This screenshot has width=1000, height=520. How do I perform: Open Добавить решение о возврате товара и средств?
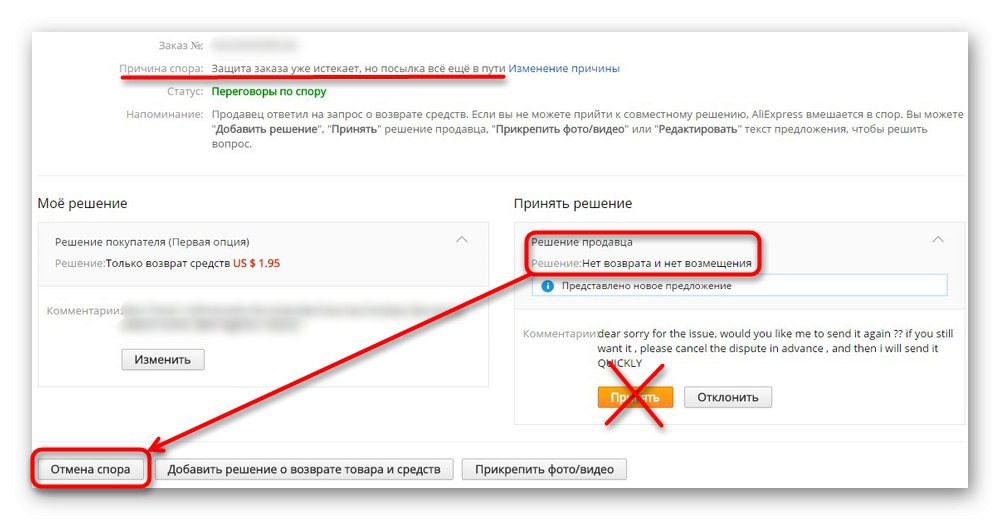(304, 469)
